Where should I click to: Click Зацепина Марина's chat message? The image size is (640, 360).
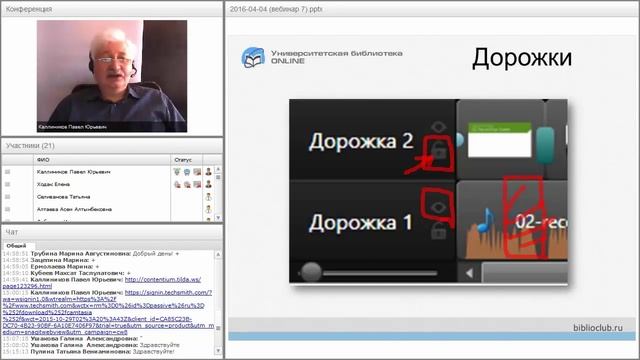coord(49,260)
